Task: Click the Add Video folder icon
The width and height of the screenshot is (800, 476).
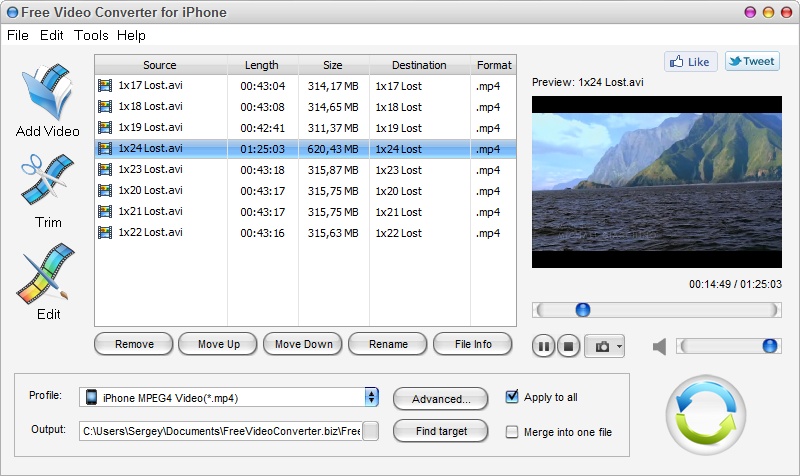Action: coord(47,91)
